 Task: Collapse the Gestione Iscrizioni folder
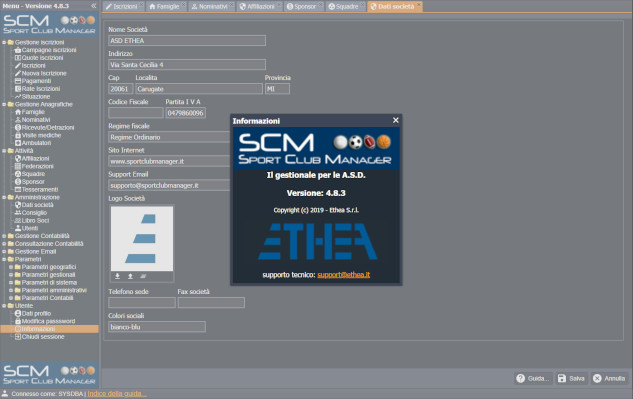[4, 42]
